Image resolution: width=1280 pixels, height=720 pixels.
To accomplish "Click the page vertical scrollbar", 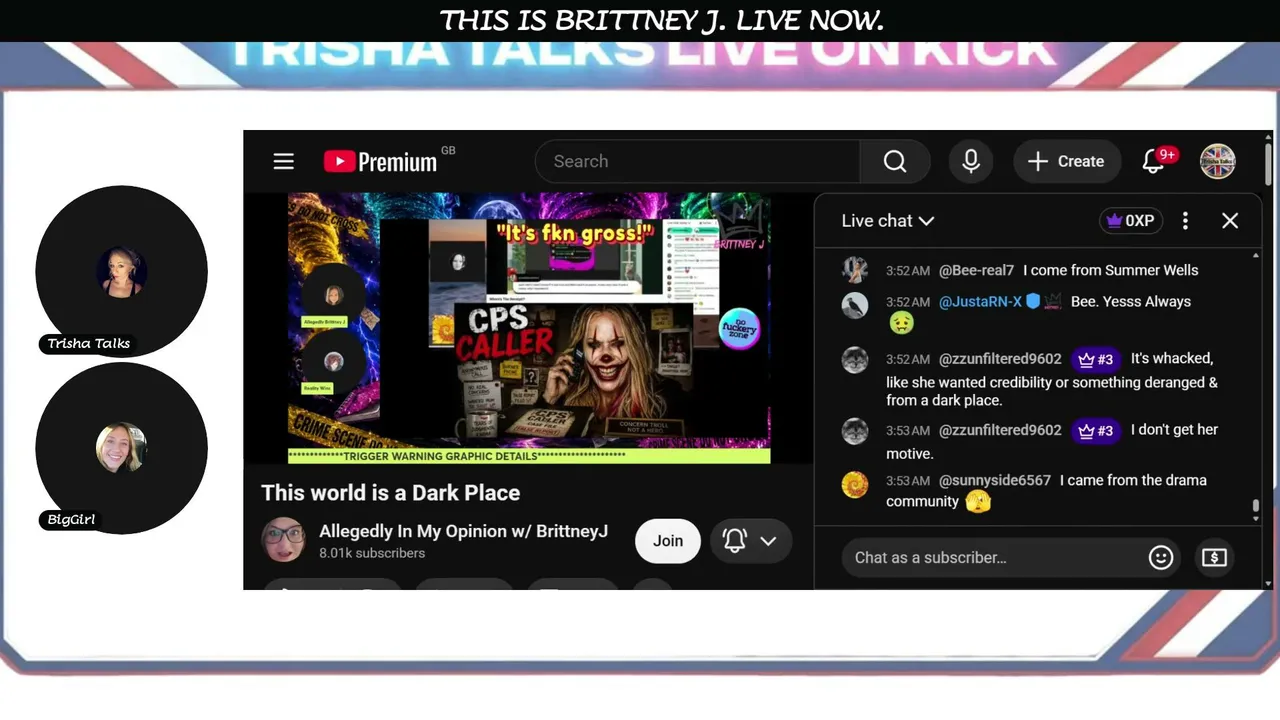I will (1268, 165).
